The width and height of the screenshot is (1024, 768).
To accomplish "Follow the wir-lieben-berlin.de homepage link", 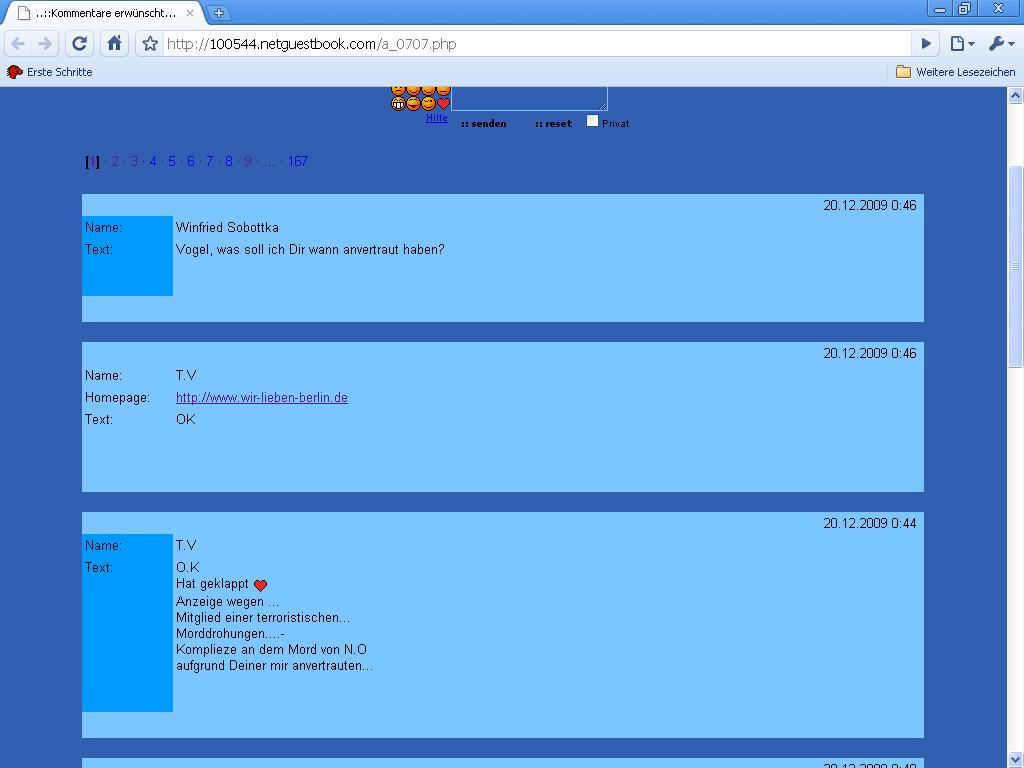I will [262, 397].
